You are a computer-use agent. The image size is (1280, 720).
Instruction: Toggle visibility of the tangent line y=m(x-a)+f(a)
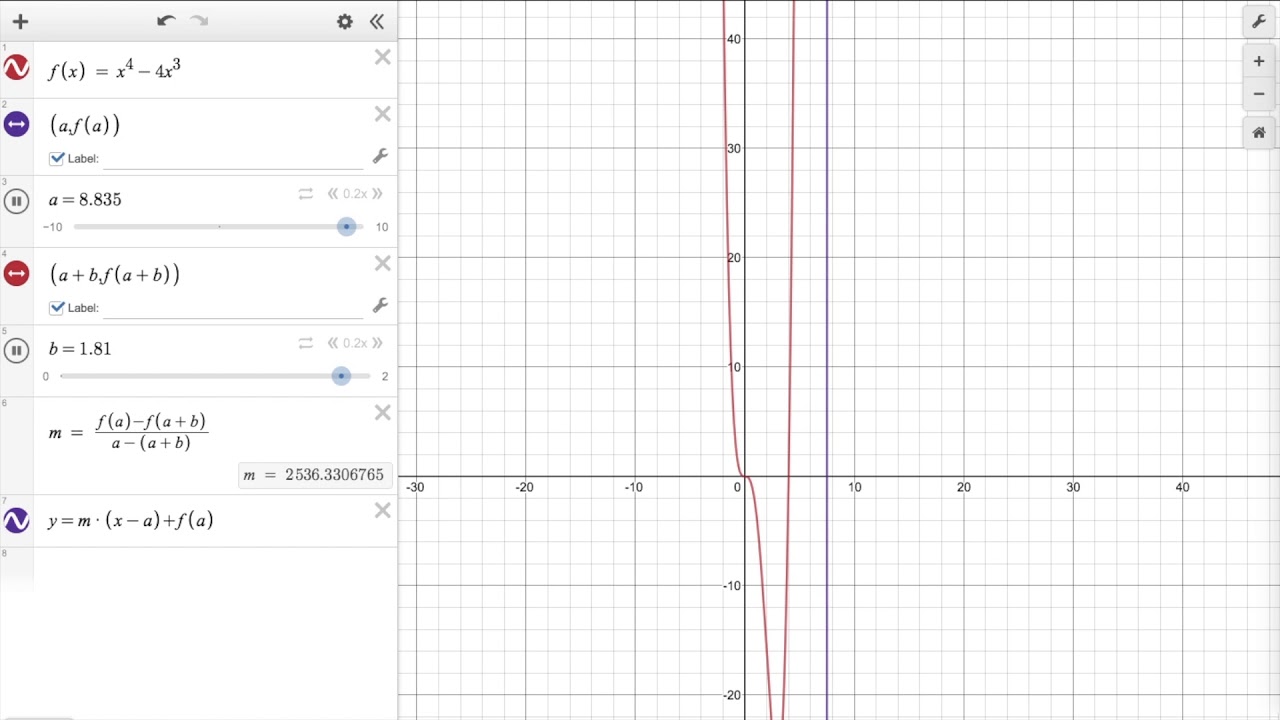click(x=16, y=520)
